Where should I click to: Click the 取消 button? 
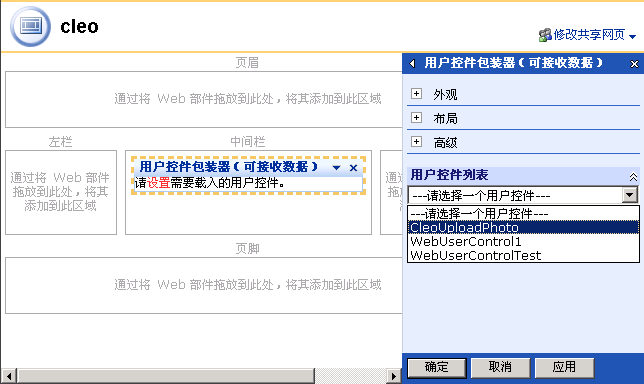point(500,367)
